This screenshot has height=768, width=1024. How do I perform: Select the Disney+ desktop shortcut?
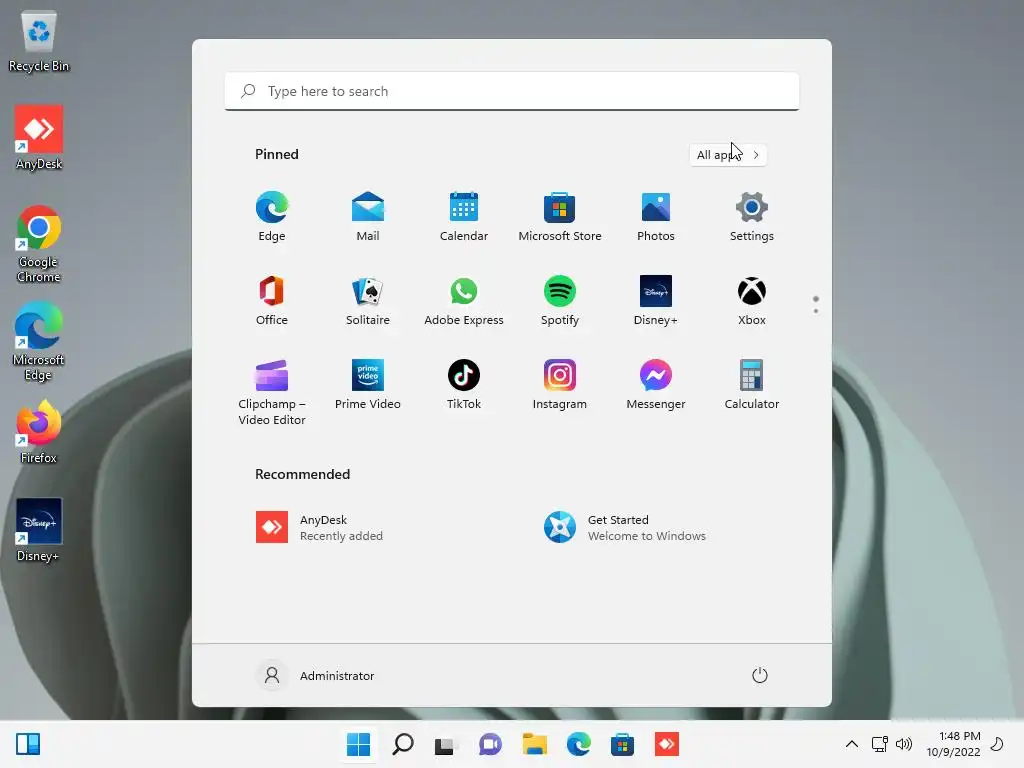(x=39, y=530)
